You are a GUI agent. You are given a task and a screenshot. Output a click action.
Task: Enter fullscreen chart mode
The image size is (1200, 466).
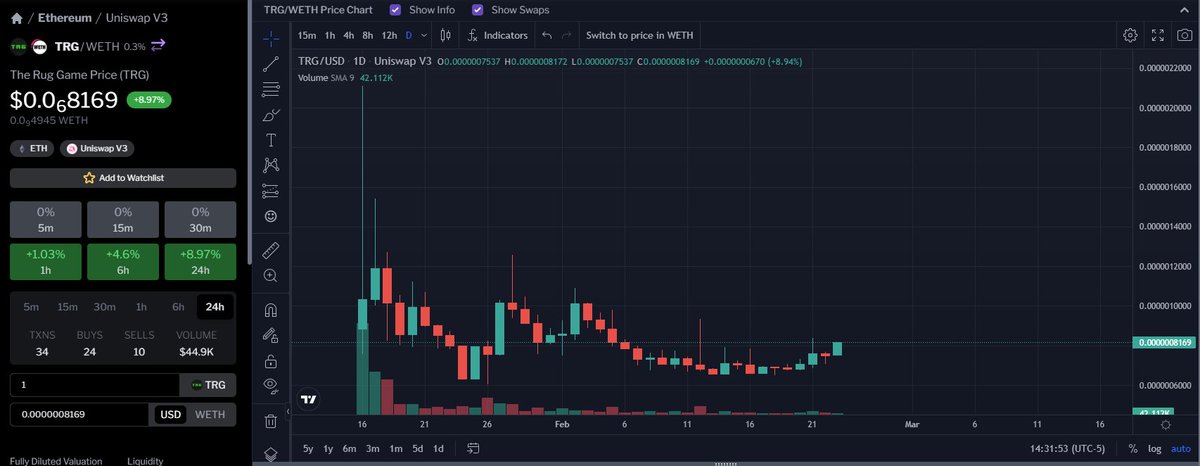(x=1158, y=35)
